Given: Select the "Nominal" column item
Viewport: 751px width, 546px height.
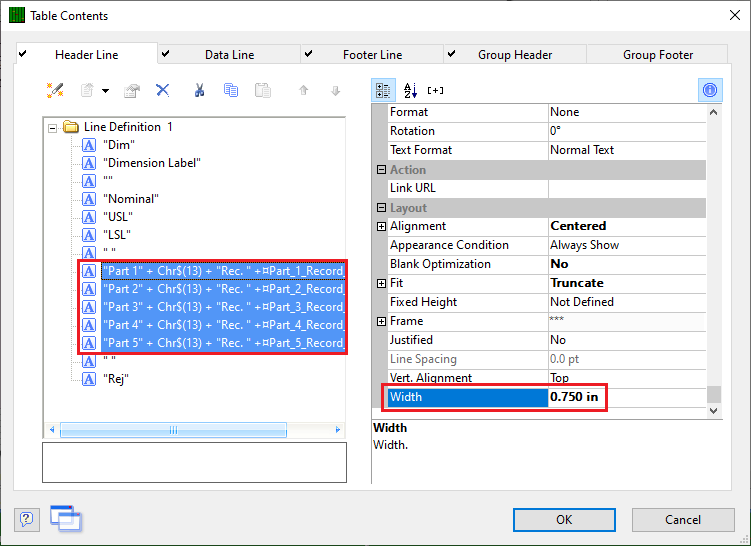Looking at the screenshot, I should pos(131,199).
